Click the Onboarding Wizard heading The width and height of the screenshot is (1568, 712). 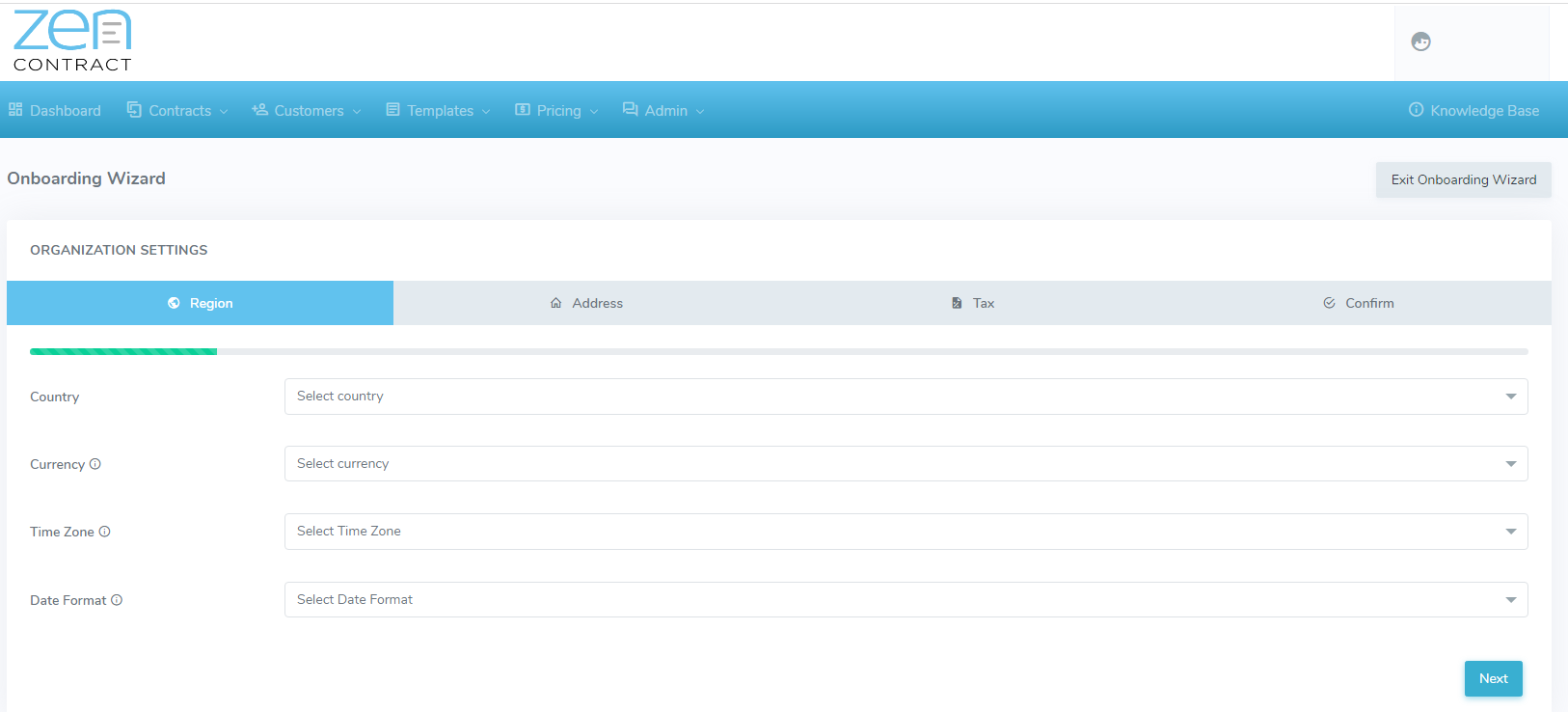(87, 178)
